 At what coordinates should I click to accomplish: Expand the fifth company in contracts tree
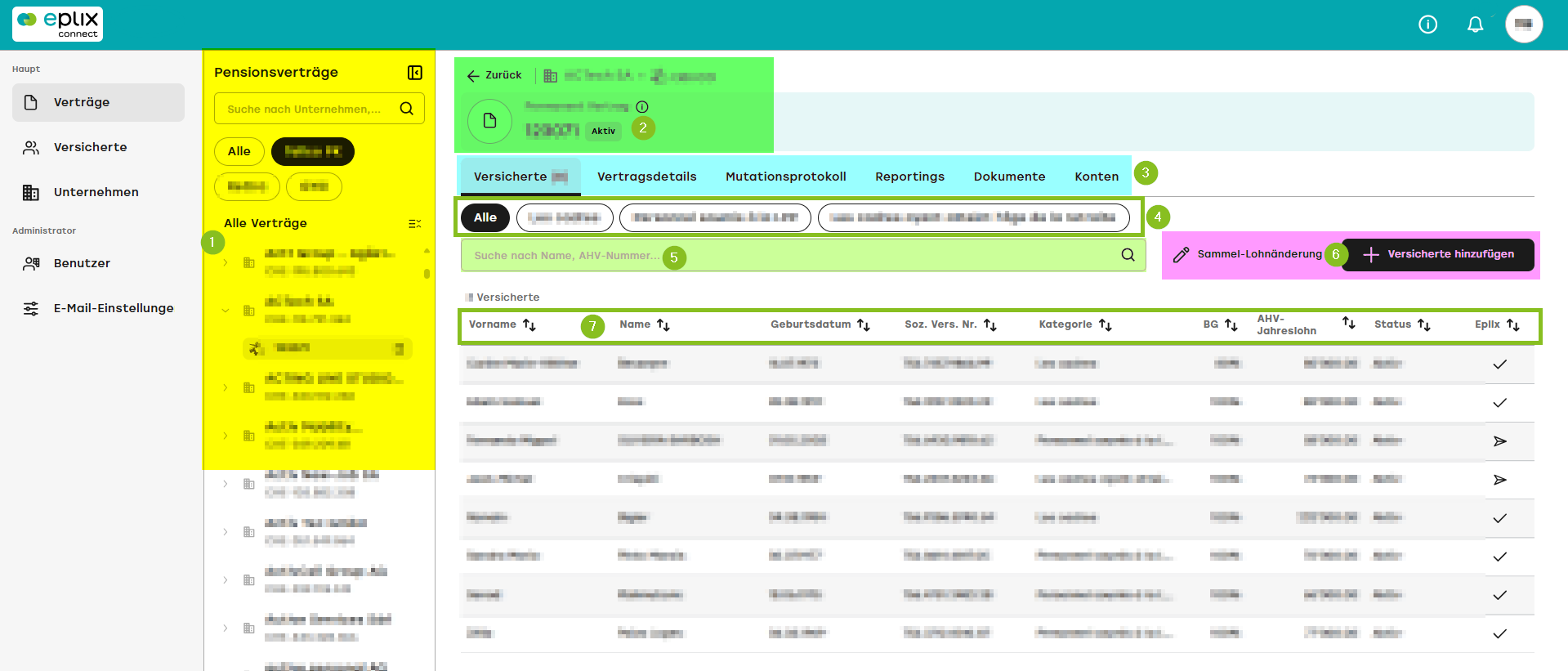pyautogui.click(x=226, y=484)
